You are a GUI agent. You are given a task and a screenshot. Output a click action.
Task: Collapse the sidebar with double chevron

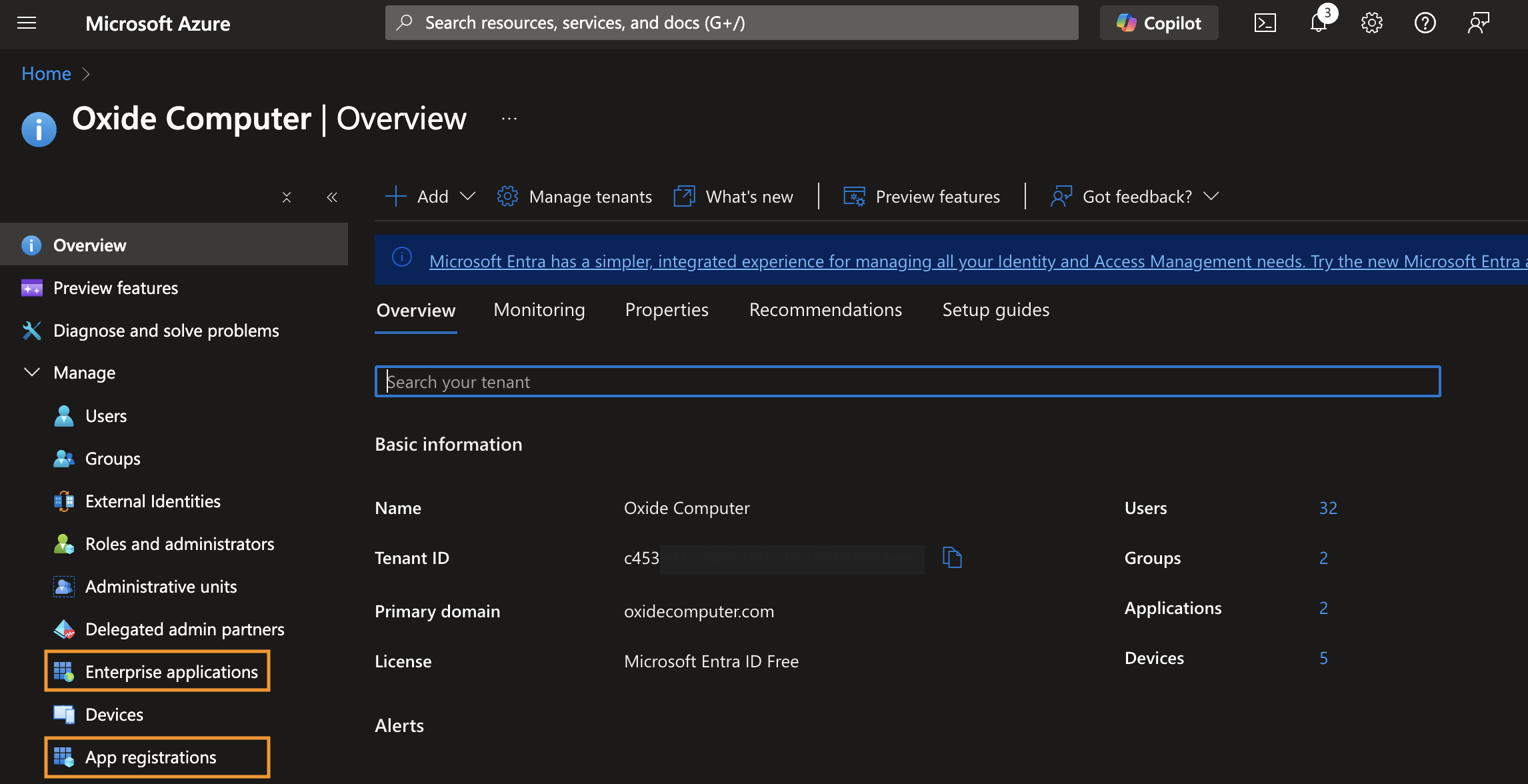332,197
